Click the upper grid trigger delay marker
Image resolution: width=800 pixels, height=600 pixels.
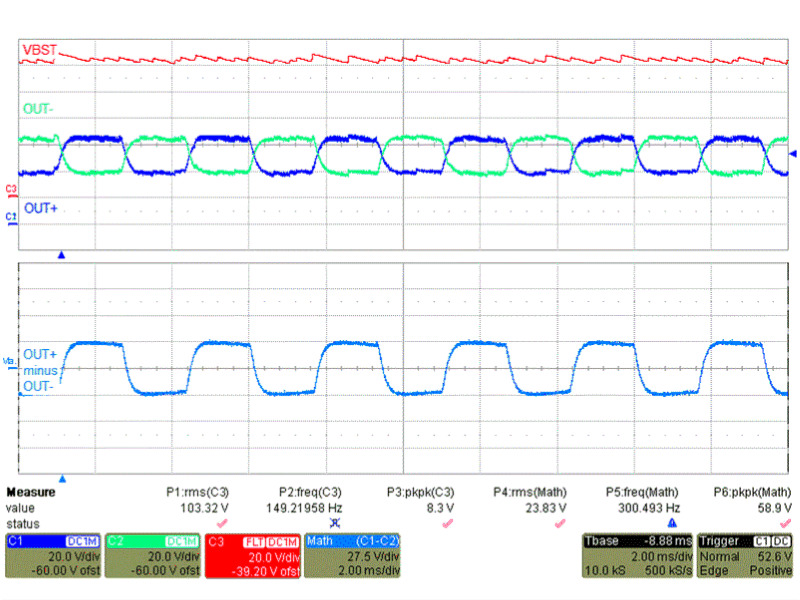point(62,256)
